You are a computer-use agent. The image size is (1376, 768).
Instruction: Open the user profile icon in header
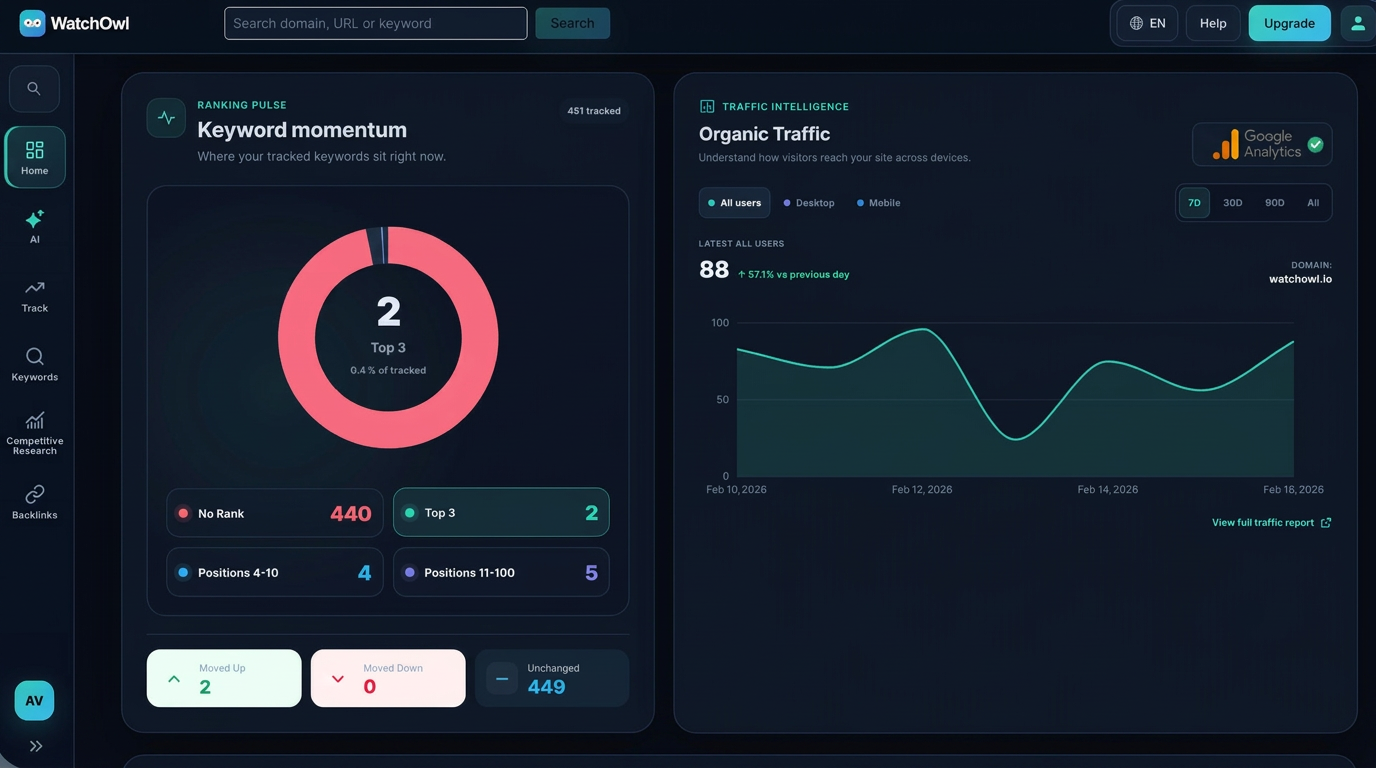click(x=1357, y=23)
